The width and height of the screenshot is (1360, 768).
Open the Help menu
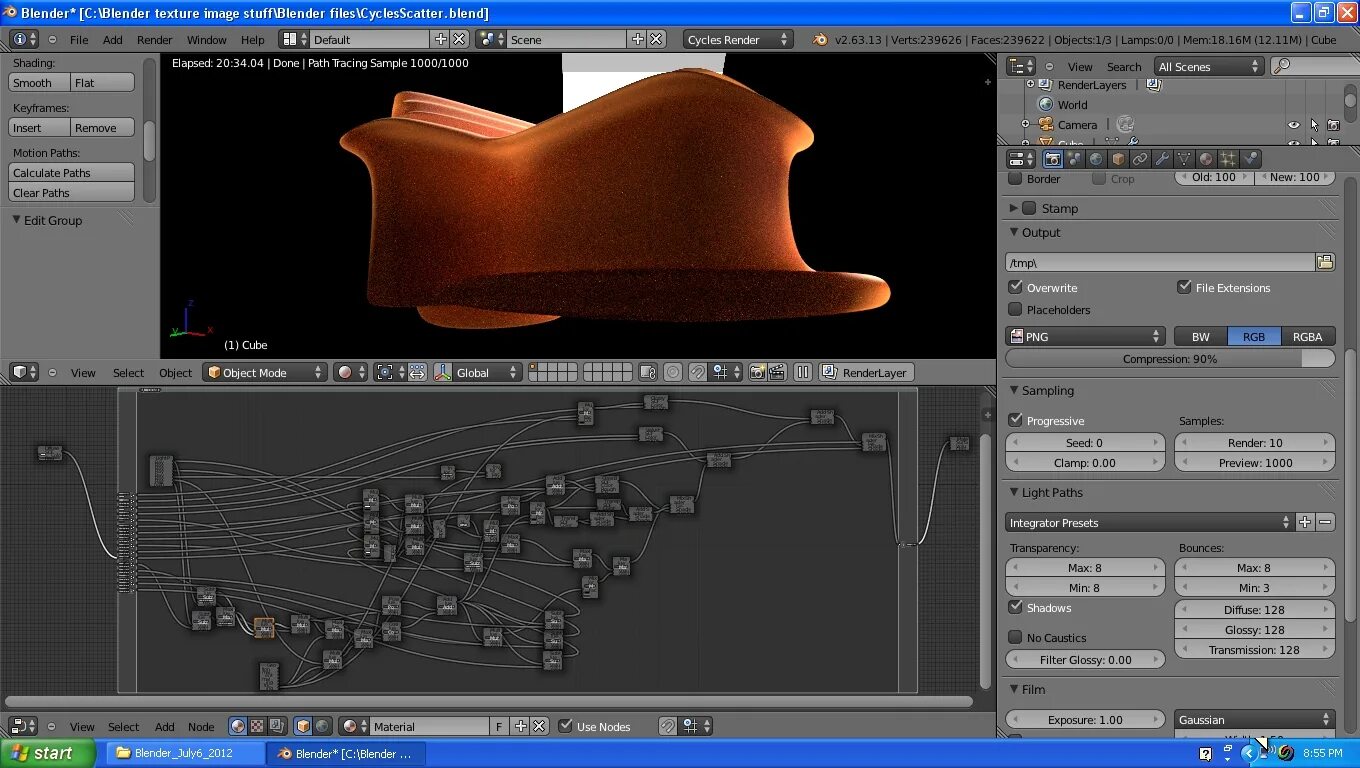click(253, 39)
